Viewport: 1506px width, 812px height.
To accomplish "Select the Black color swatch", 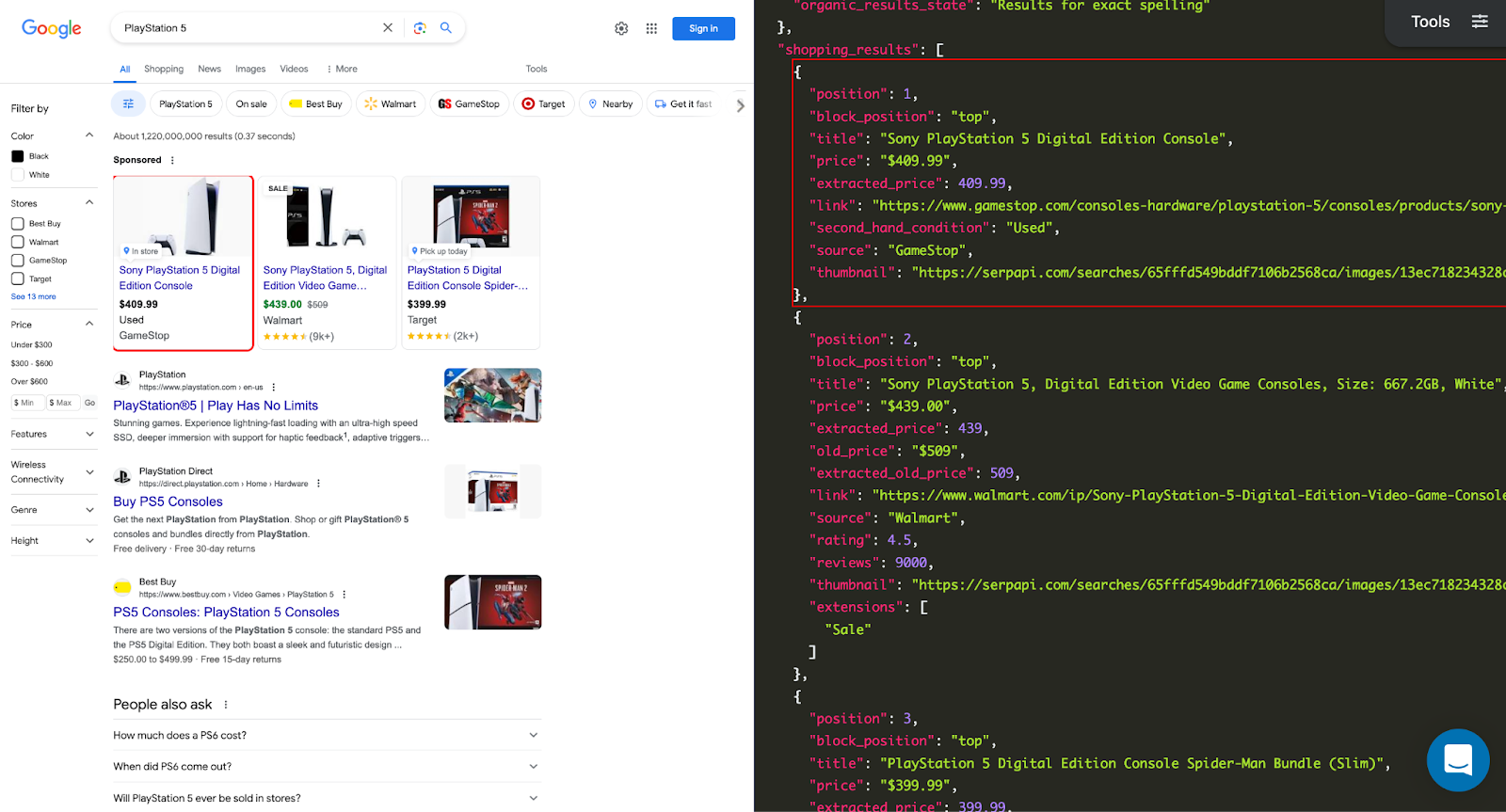I will (17, 156).
